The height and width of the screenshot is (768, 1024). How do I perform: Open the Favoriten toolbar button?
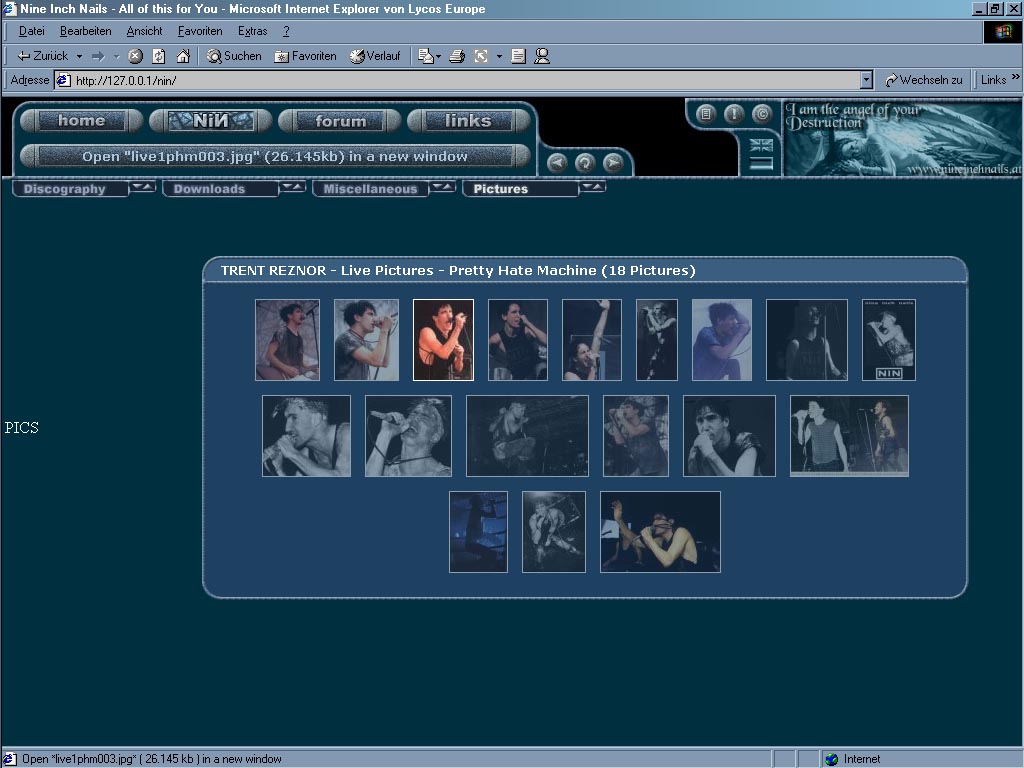click(305, 56)
